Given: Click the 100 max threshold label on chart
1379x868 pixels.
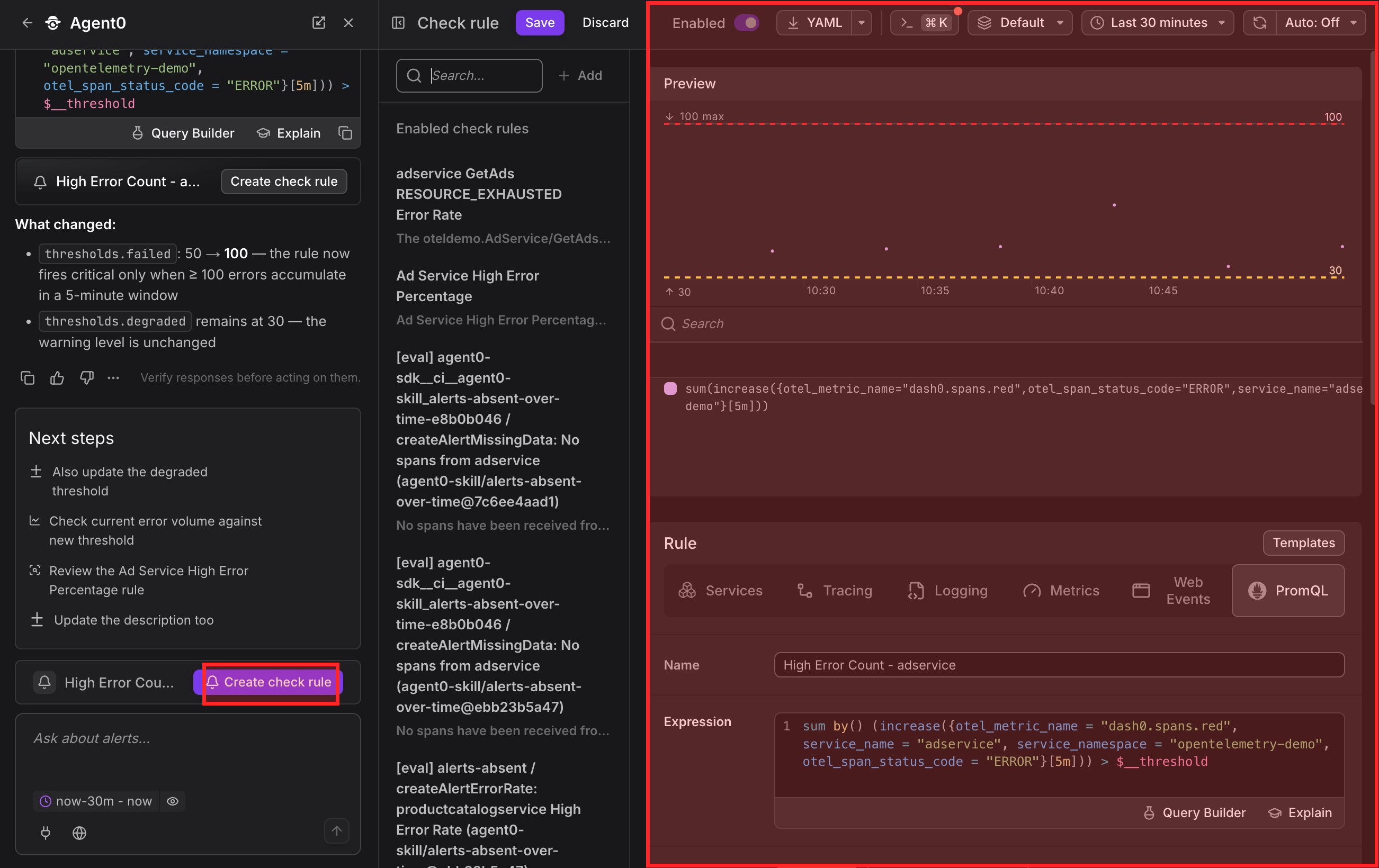Looking at the screenshot, I should (x=694, y=116).
